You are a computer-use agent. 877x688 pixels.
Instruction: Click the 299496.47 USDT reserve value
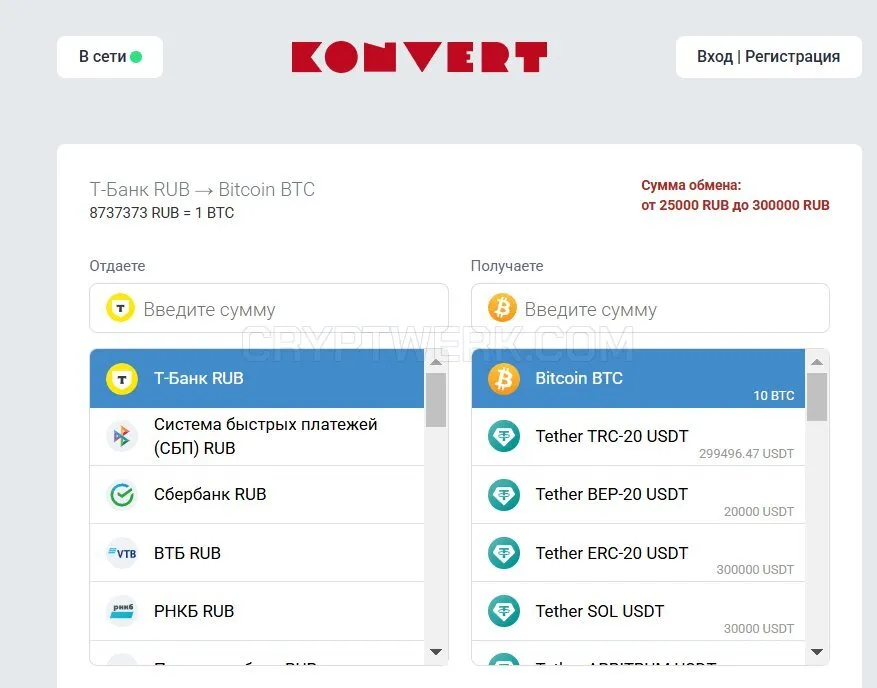746,454
